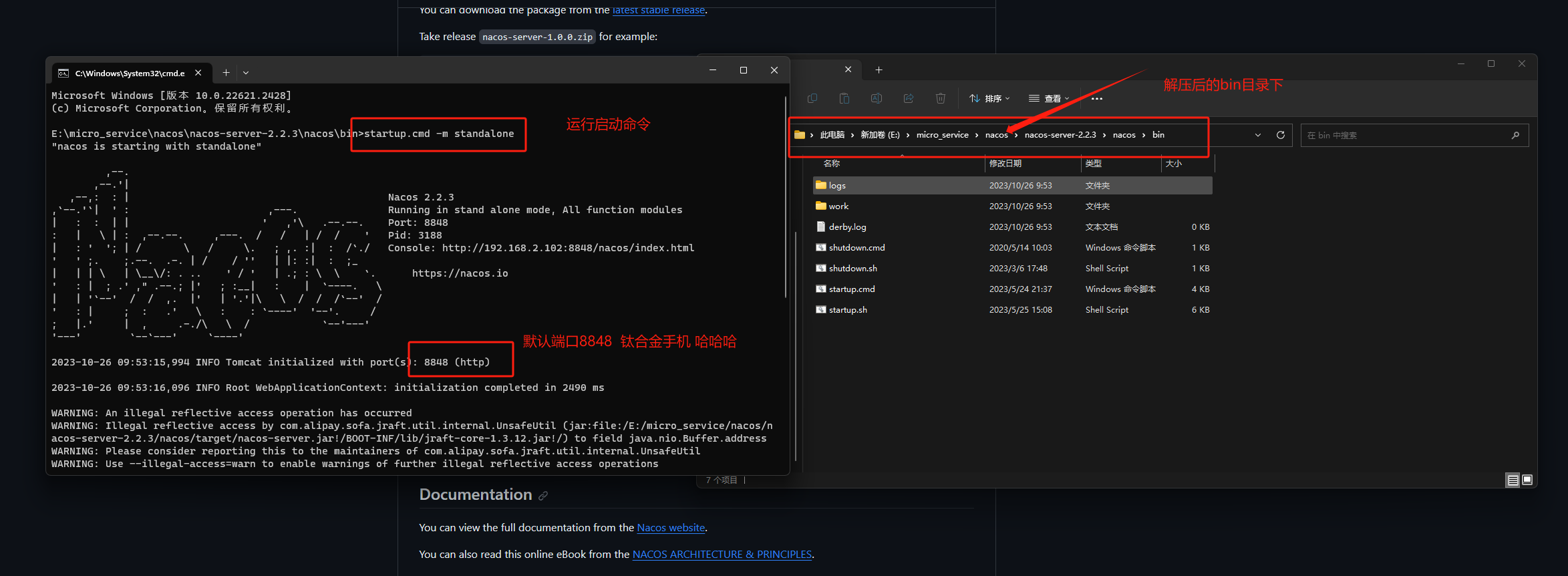
Task: Maximize the terminal window
Action: coord(744,70)
